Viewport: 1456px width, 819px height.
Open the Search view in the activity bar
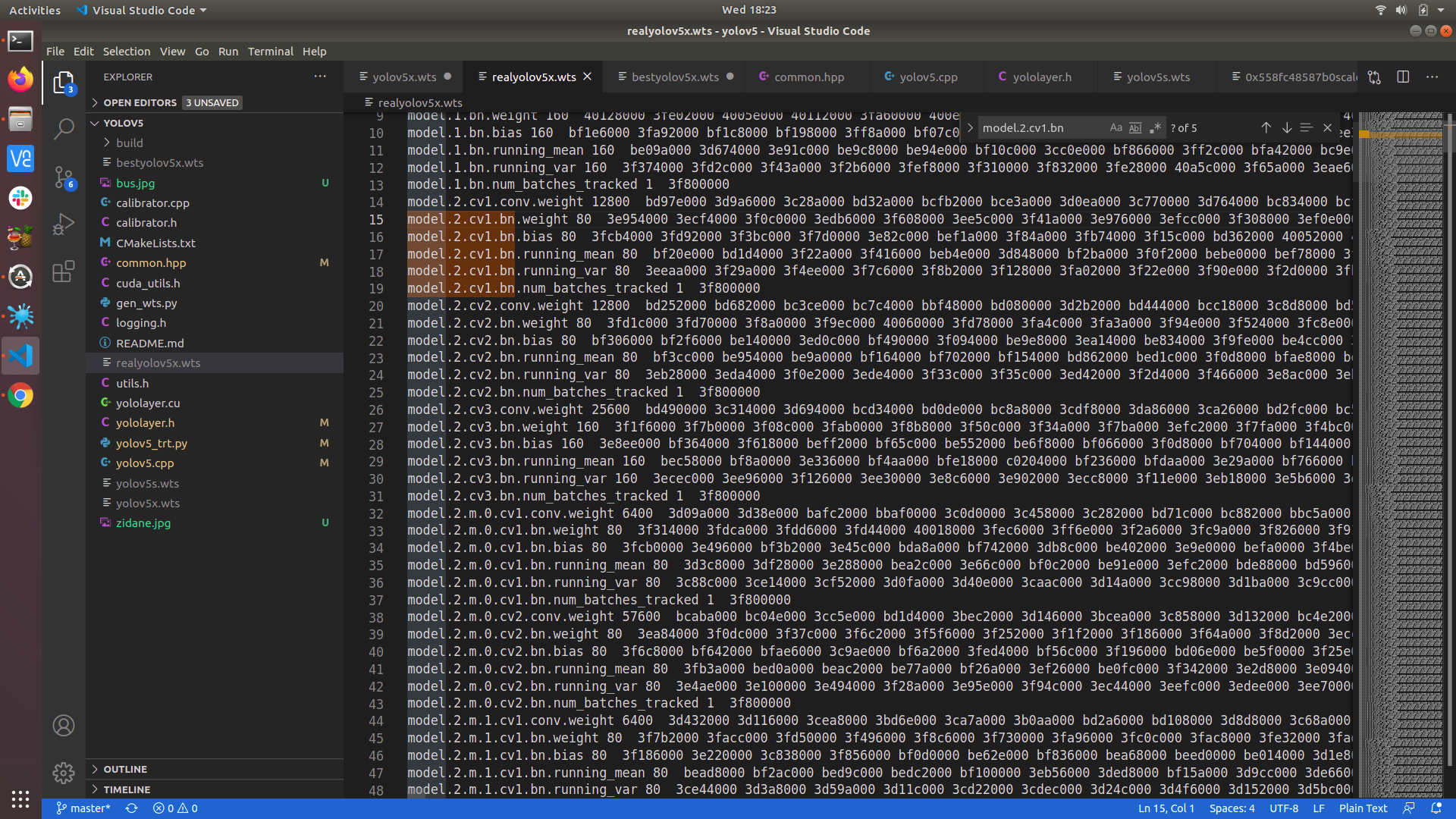[64, 129]
